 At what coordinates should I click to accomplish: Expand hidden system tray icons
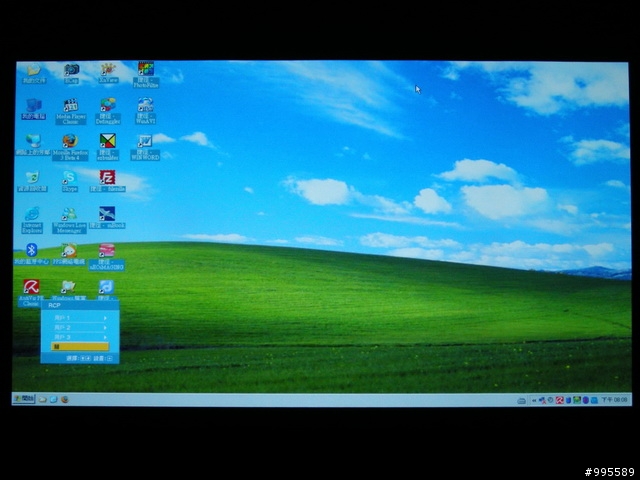[533, 400]
